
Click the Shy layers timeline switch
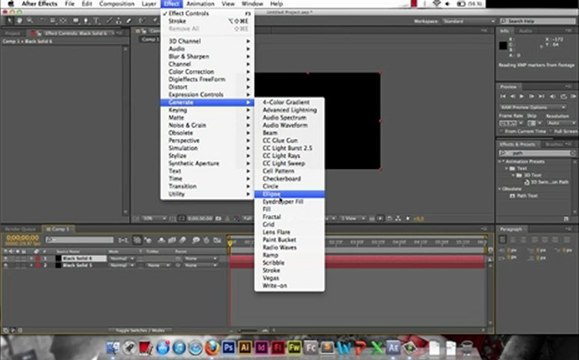161,240
